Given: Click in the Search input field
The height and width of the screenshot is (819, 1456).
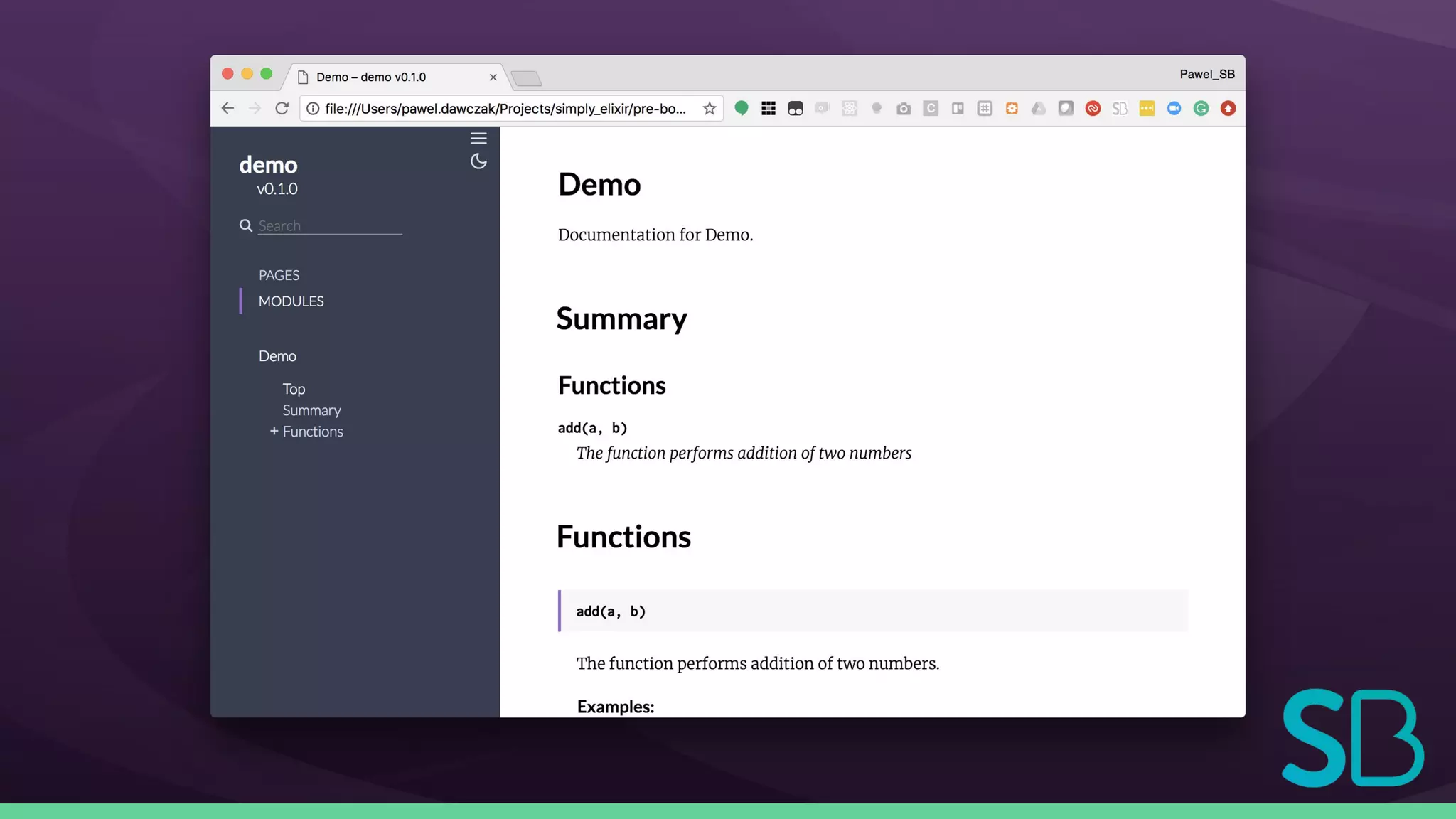Looking at the screenshot, I should point(329,225).
